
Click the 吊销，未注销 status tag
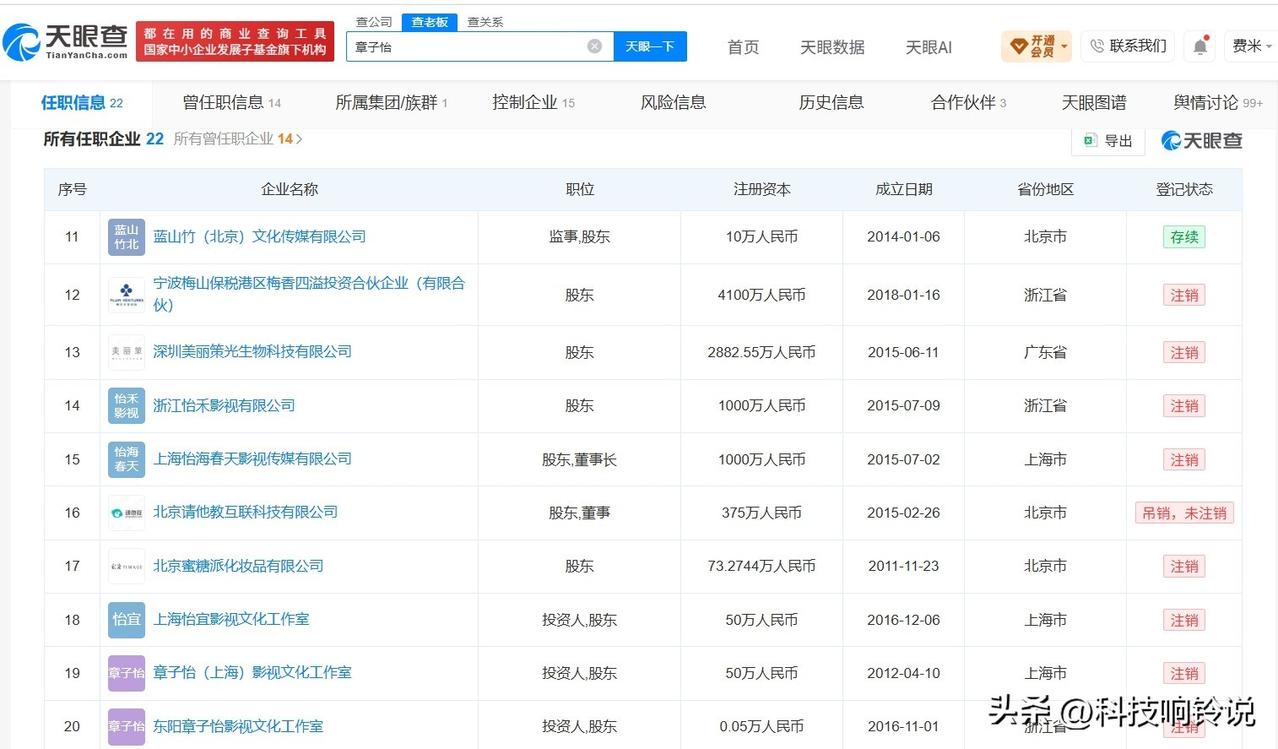[1184, 513]
